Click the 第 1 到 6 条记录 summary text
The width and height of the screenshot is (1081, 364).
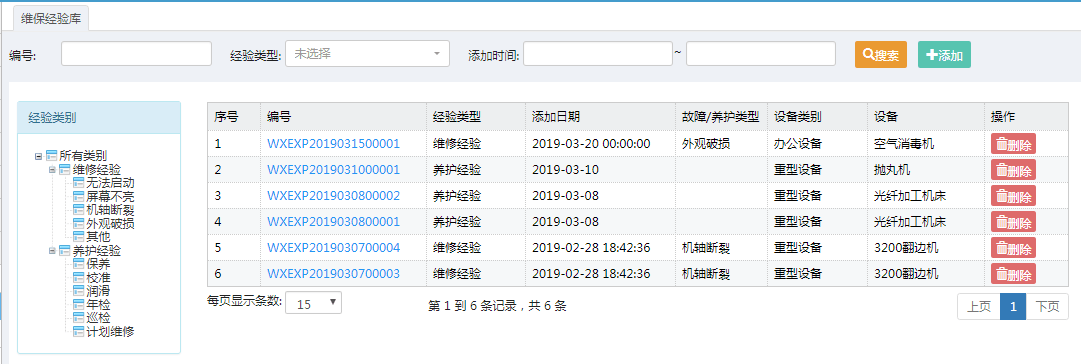point(497,306)
